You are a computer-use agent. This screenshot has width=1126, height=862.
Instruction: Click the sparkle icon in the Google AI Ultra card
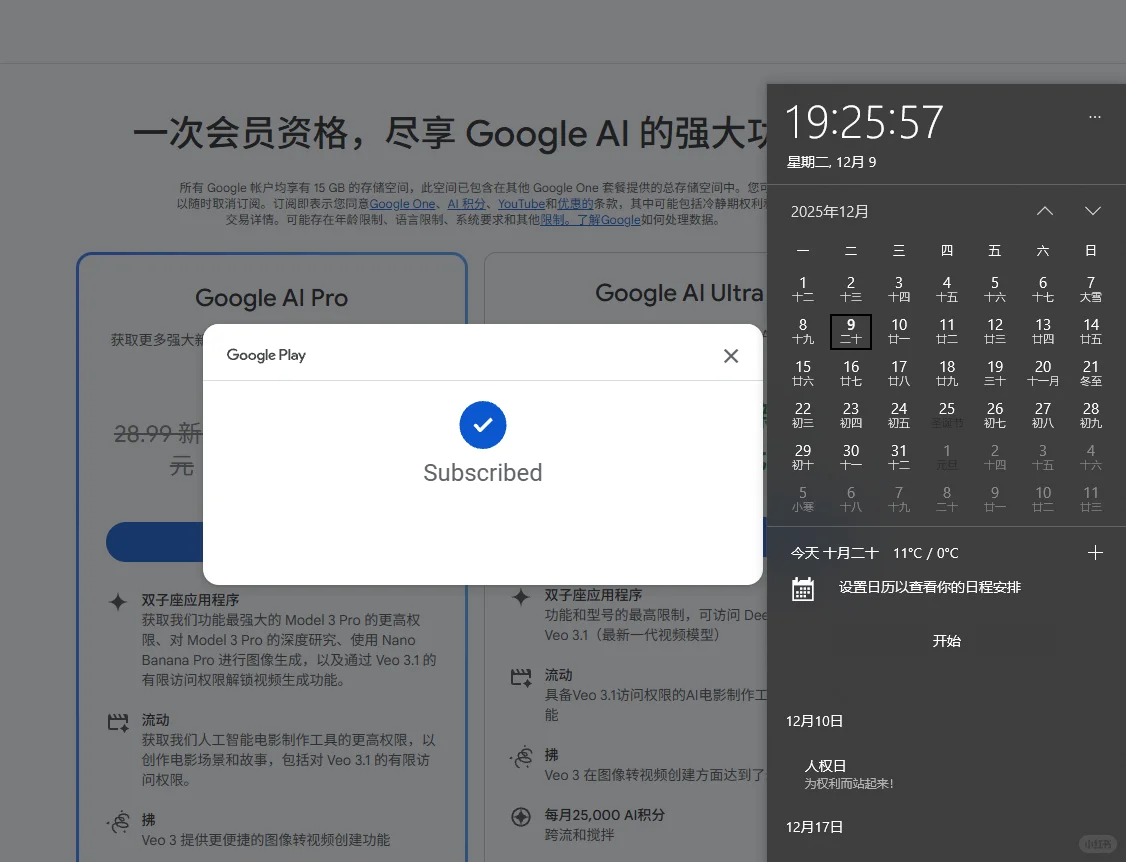point(521,597)
